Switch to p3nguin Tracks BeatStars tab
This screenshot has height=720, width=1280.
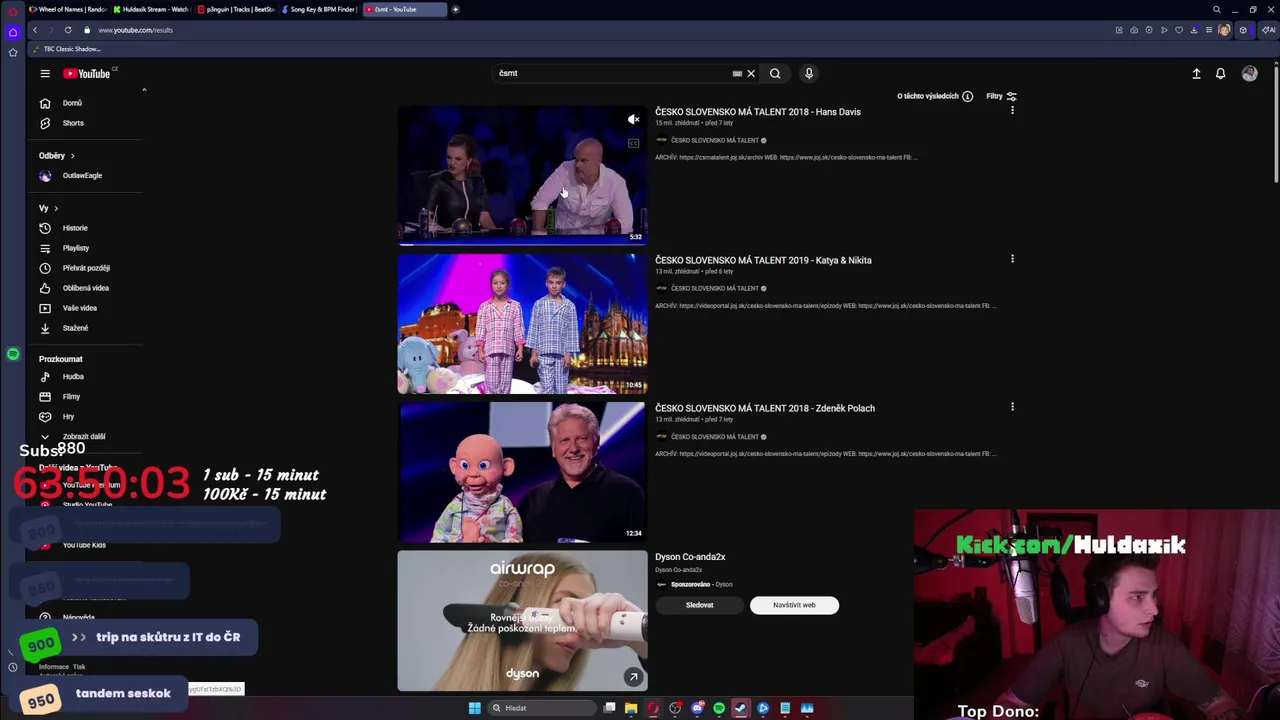pos(236,9)
